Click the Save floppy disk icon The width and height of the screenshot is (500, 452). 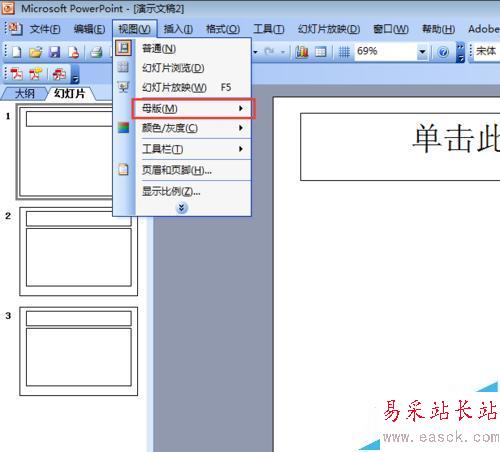pos(55,52)
